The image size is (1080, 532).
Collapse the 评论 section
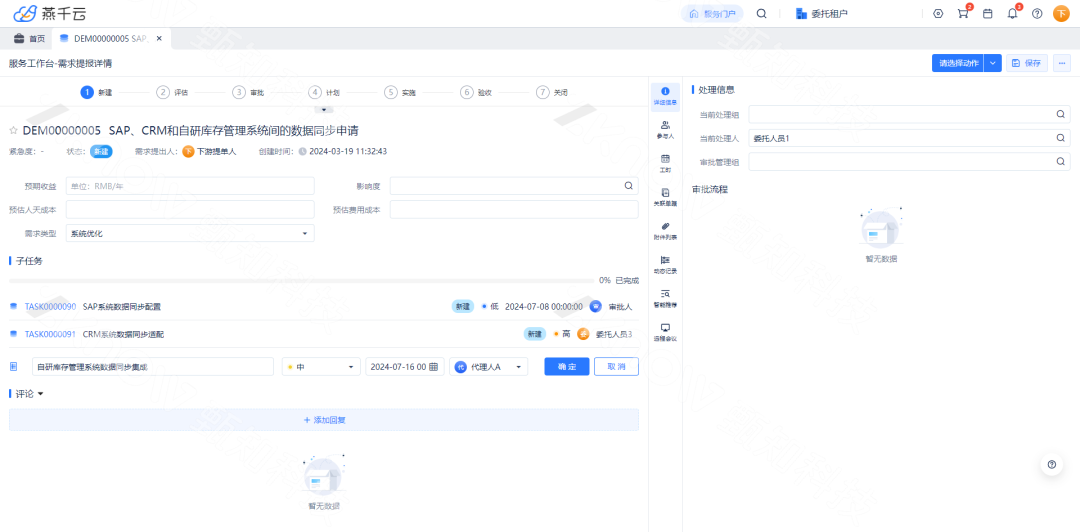coord(41,394)
